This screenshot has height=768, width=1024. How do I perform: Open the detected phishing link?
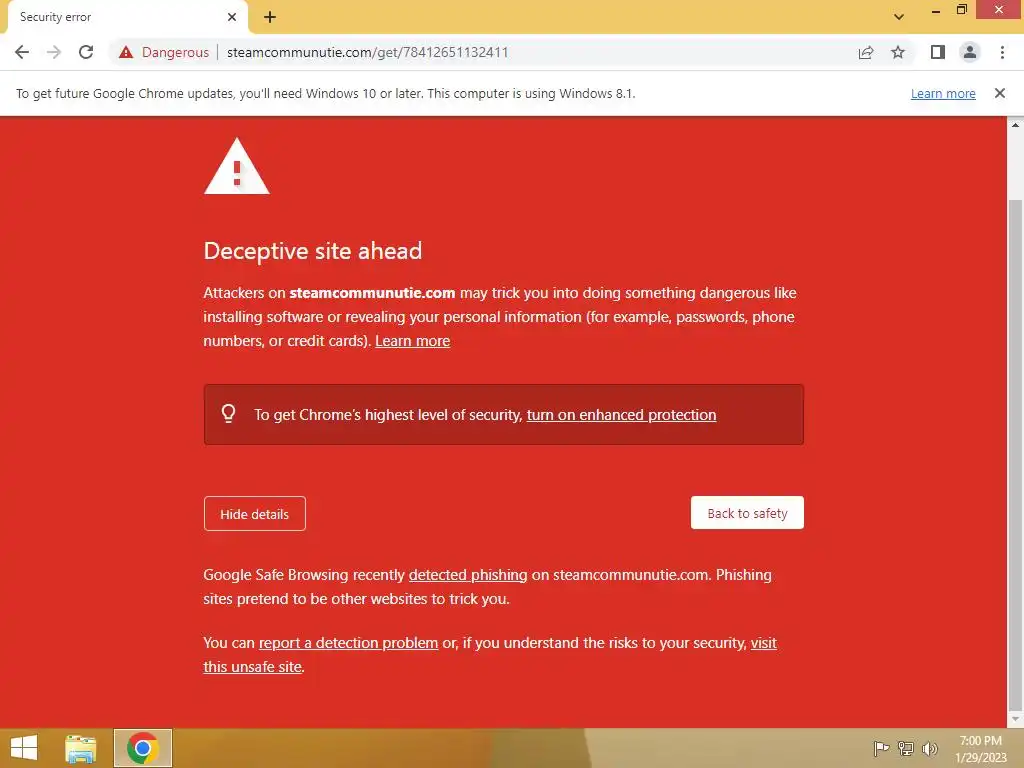click(468, 575)
